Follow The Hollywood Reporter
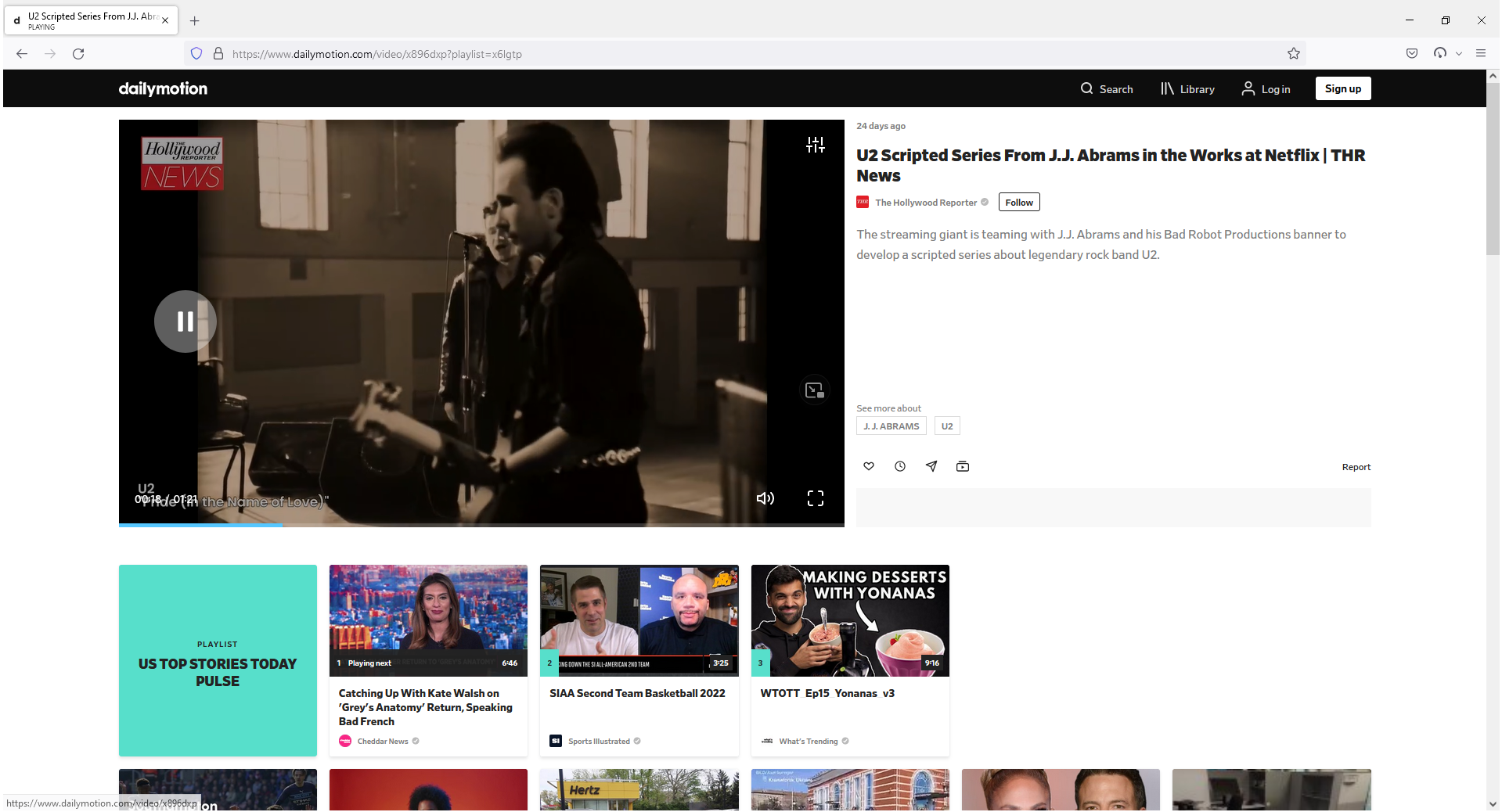The image size is (1502, 812). click(x=1018, y=202)
